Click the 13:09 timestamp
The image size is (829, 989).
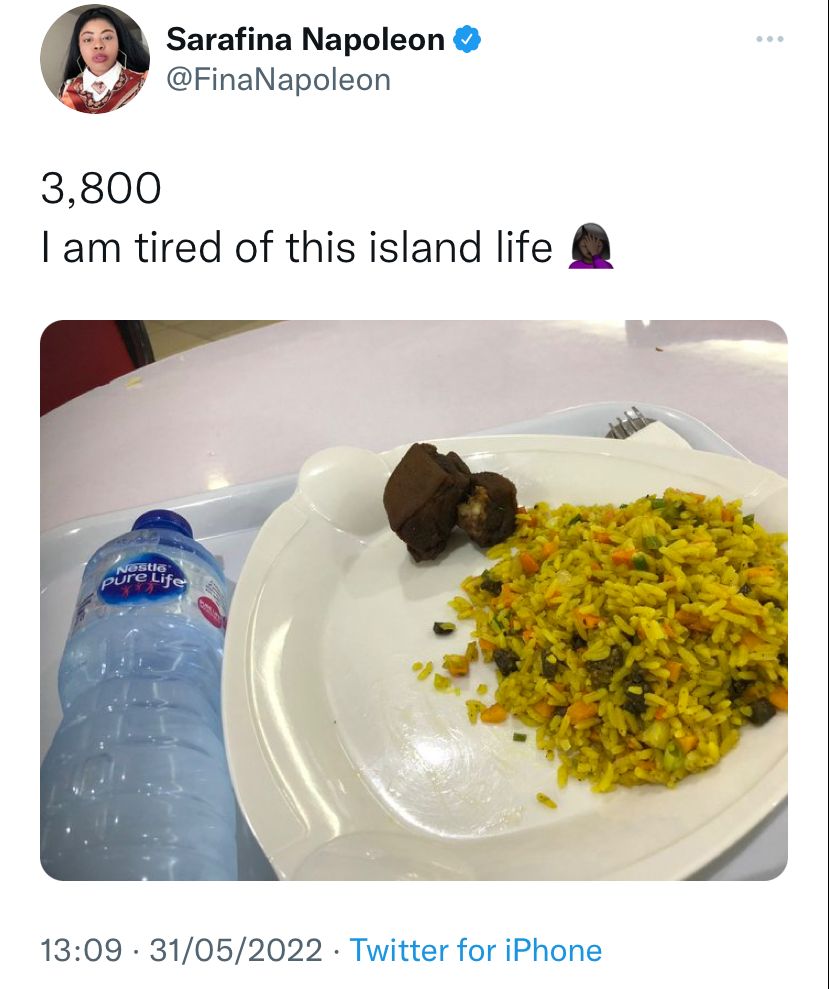[81, 950]
